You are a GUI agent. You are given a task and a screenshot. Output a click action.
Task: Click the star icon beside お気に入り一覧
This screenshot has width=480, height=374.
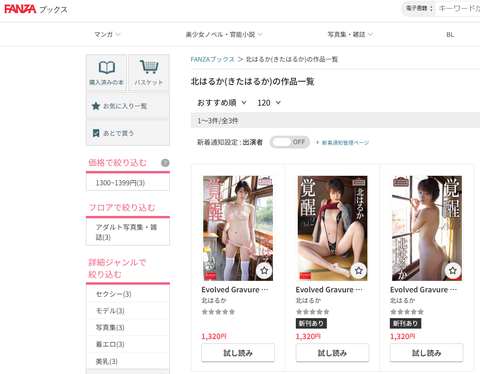click(x=96, y=106)
